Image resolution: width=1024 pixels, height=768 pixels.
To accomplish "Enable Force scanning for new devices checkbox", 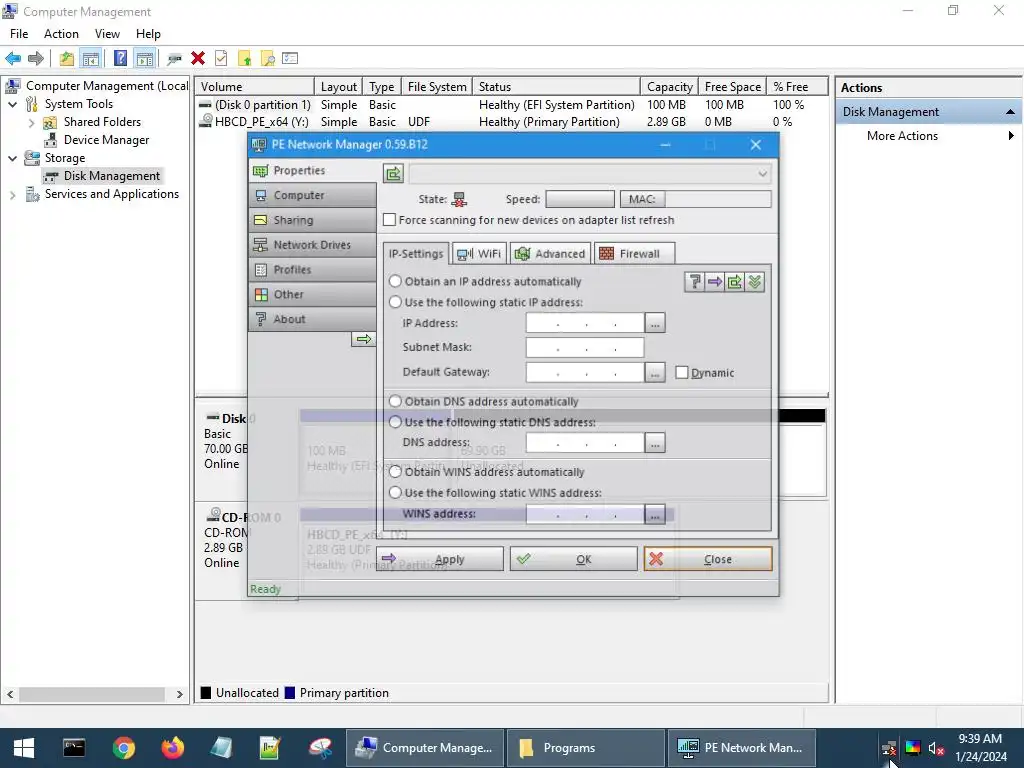I will pos(390,220).
